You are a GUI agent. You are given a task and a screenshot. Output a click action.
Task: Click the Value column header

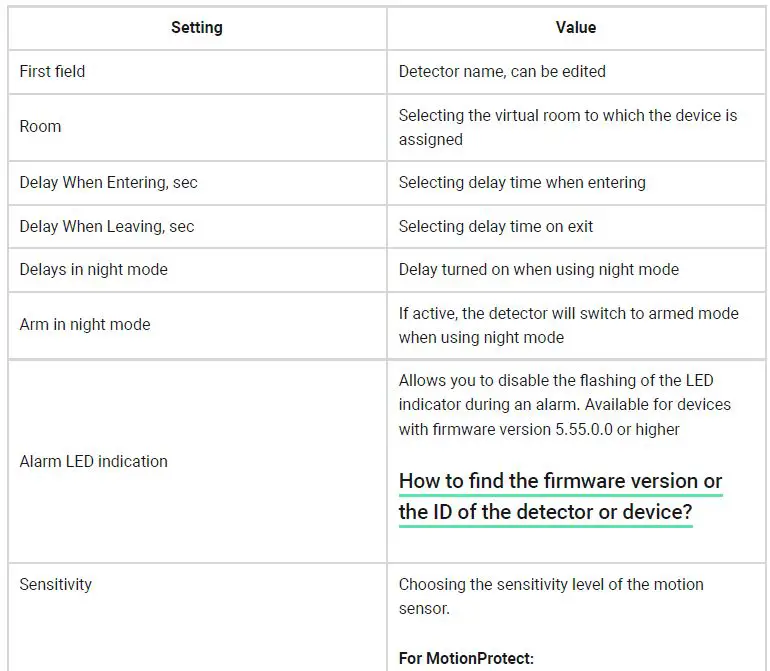(x=575, y=28)
